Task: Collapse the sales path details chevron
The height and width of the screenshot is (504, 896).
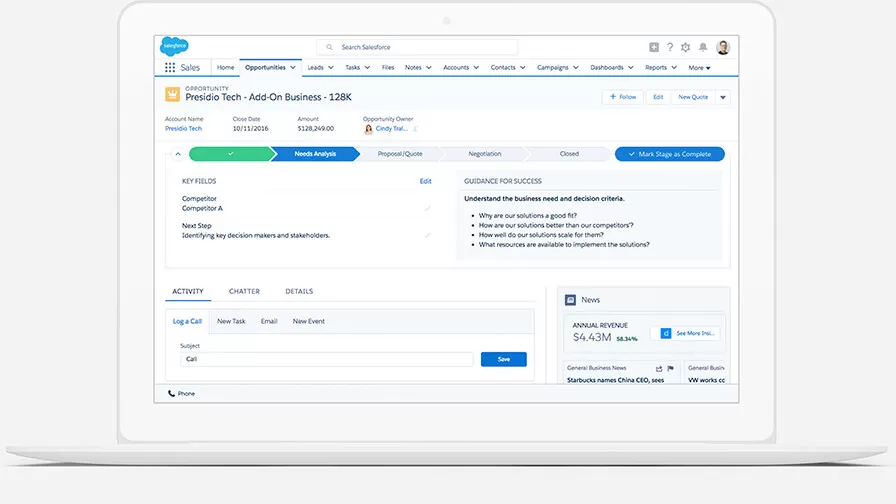Action: (178, 154)
